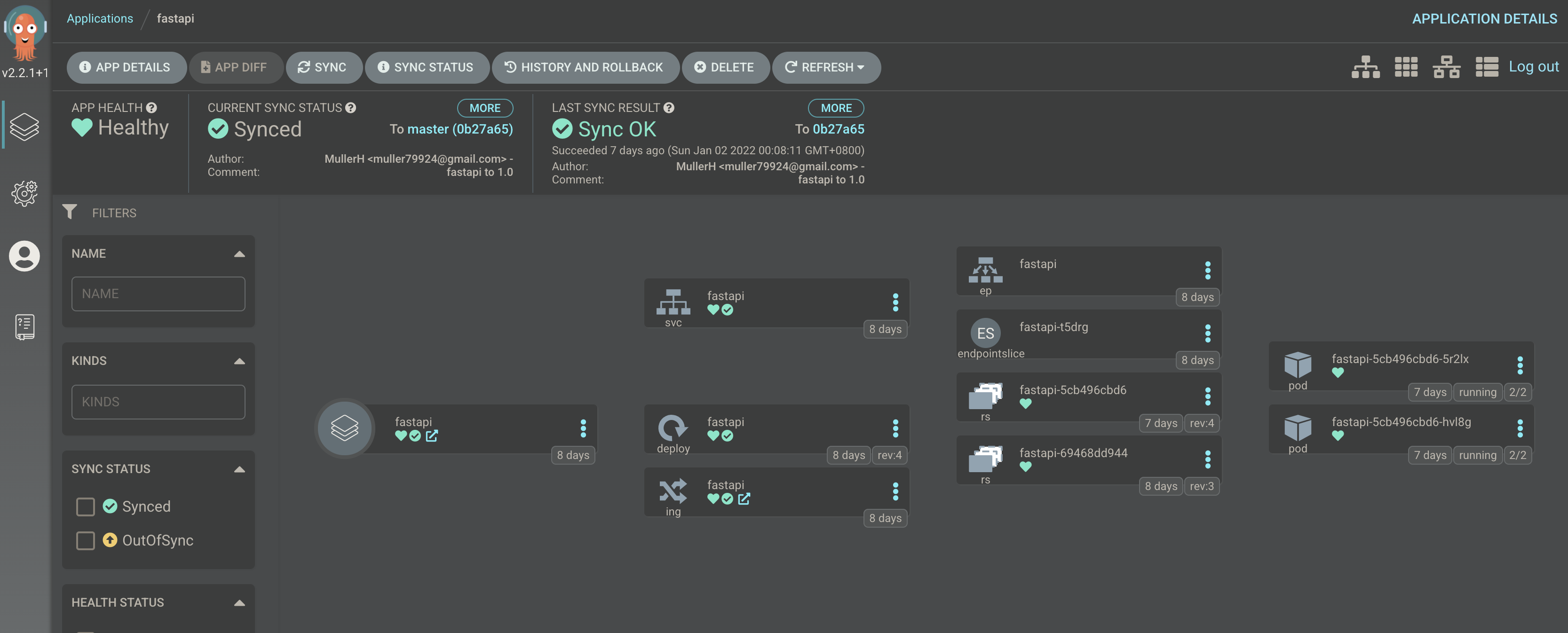Switch to network view layout icon
The width and height of the screenshot is (1568, 633).
tap(1446, 67)
